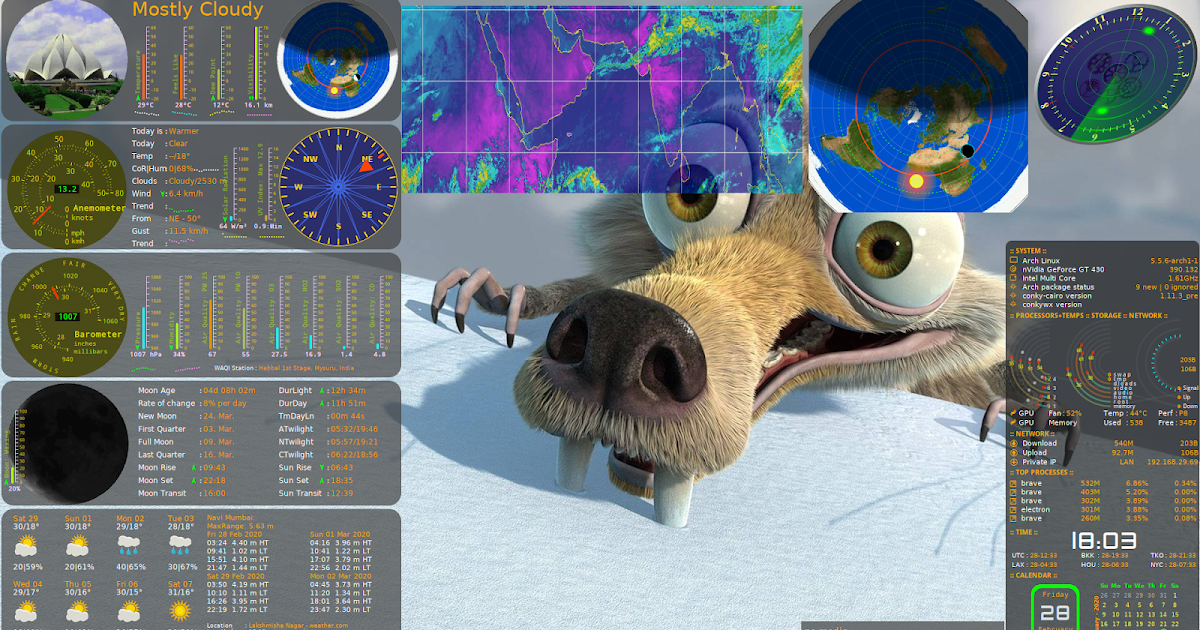This screenshot has width=1200, height=630.
Task: Click the Tue 03 rain cloud icon
Action: [182, 546]
